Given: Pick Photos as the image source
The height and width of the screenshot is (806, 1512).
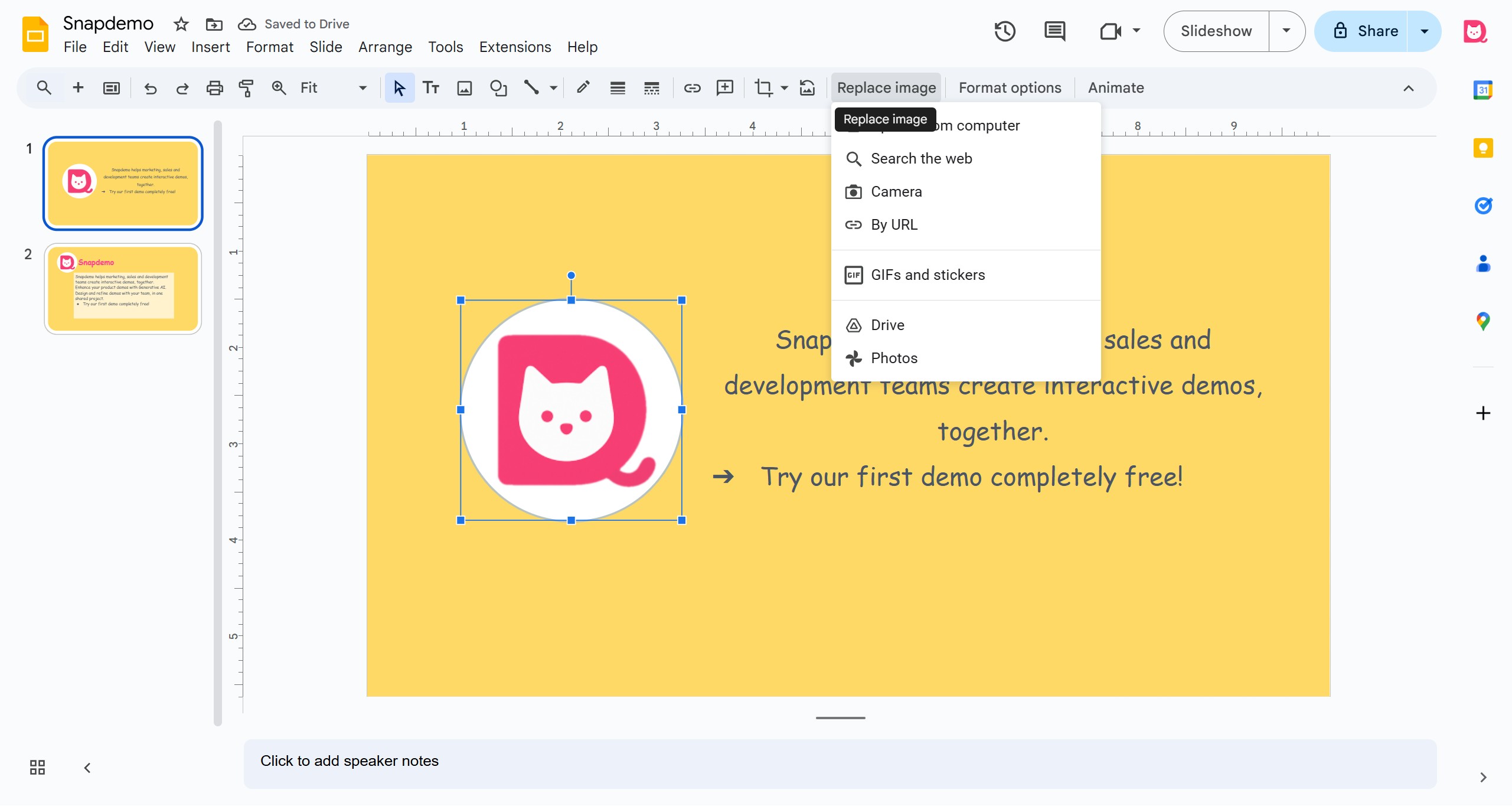Looking at the screenshot, I should (965, 358).
